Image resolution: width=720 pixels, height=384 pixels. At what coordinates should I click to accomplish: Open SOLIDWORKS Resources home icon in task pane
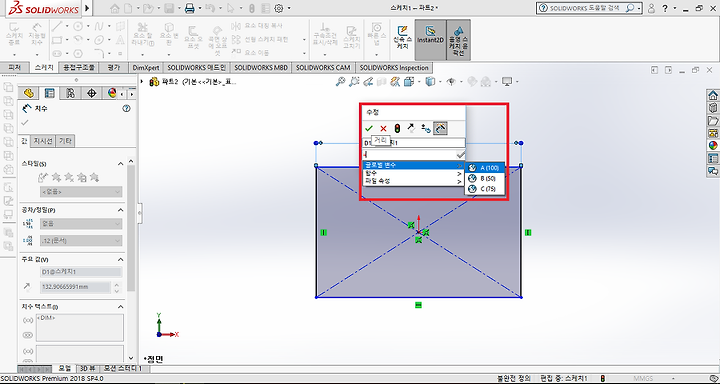pyautogui.click(x=713, y=96)
